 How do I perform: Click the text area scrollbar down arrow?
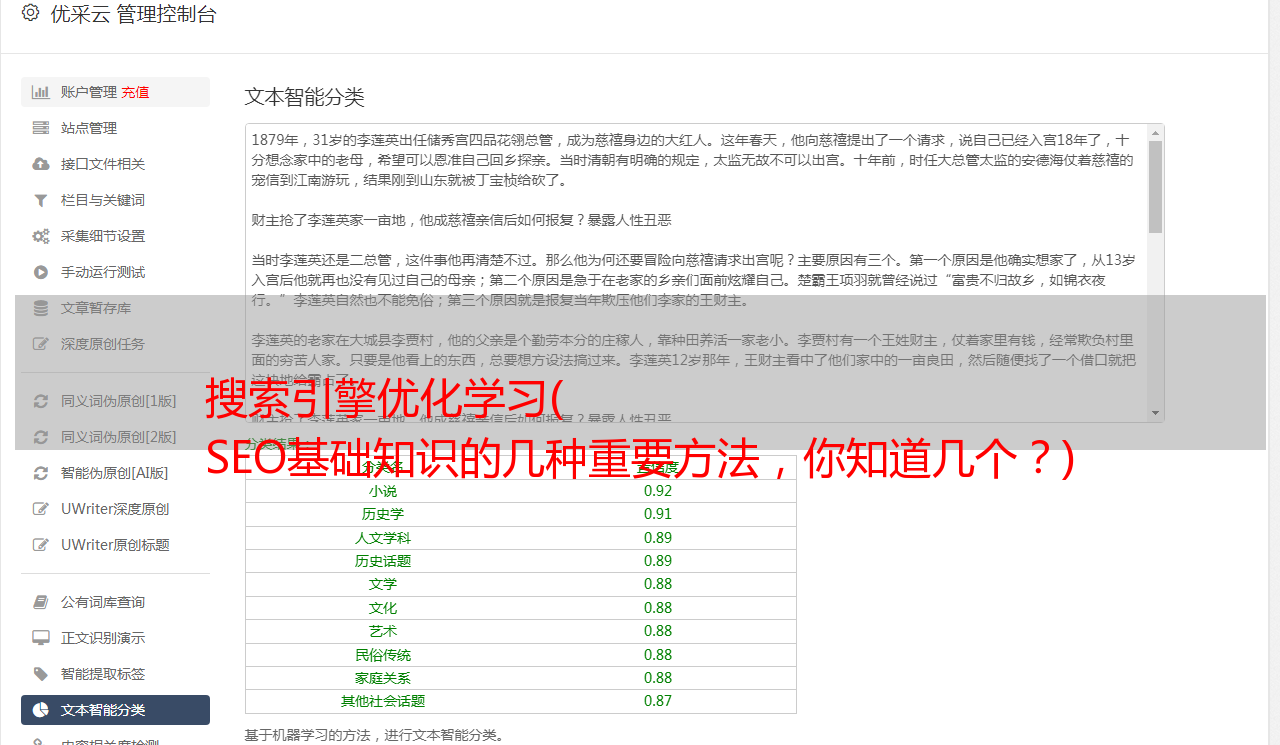coord(1155,413)
